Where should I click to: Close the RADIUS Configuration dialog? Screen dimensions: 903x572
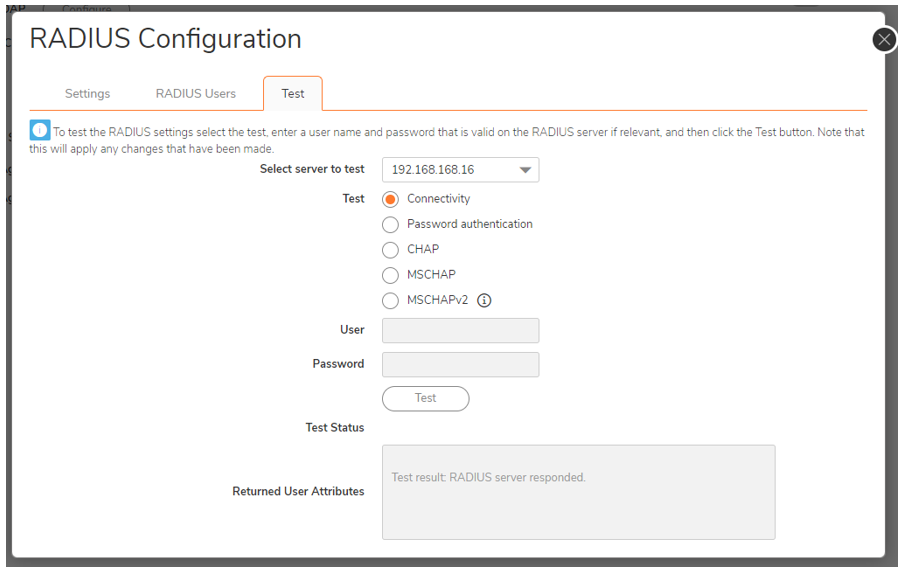pos(884,39)
